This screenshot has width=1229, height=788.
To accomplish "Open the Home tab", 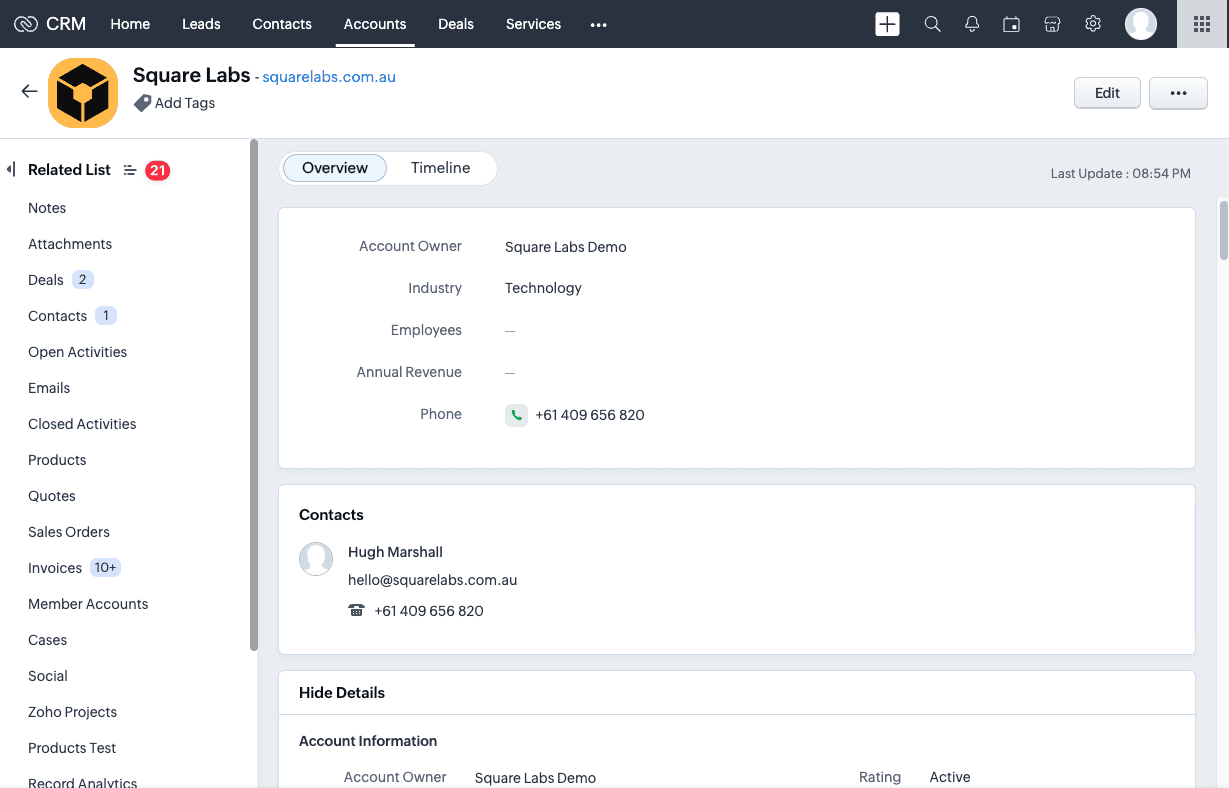I will point(130,24).
